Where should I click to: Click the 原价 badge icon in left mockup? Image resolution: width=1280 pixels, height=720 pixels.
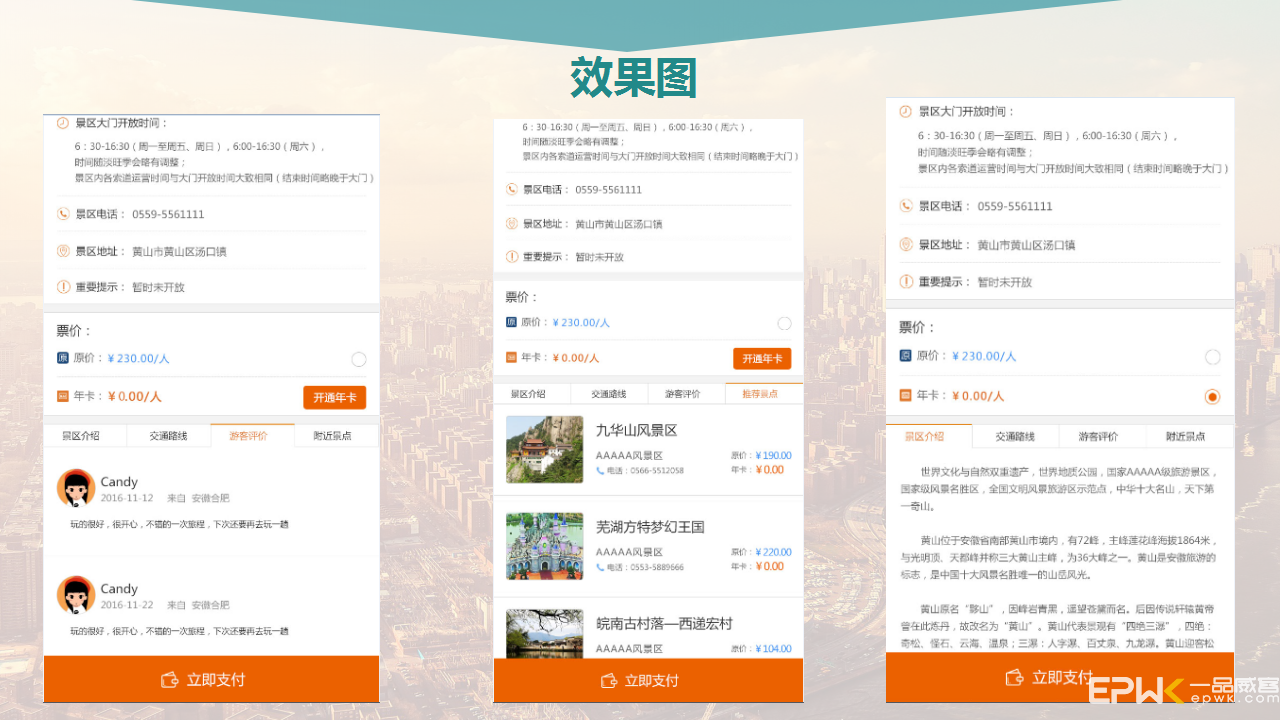(63, 358)
